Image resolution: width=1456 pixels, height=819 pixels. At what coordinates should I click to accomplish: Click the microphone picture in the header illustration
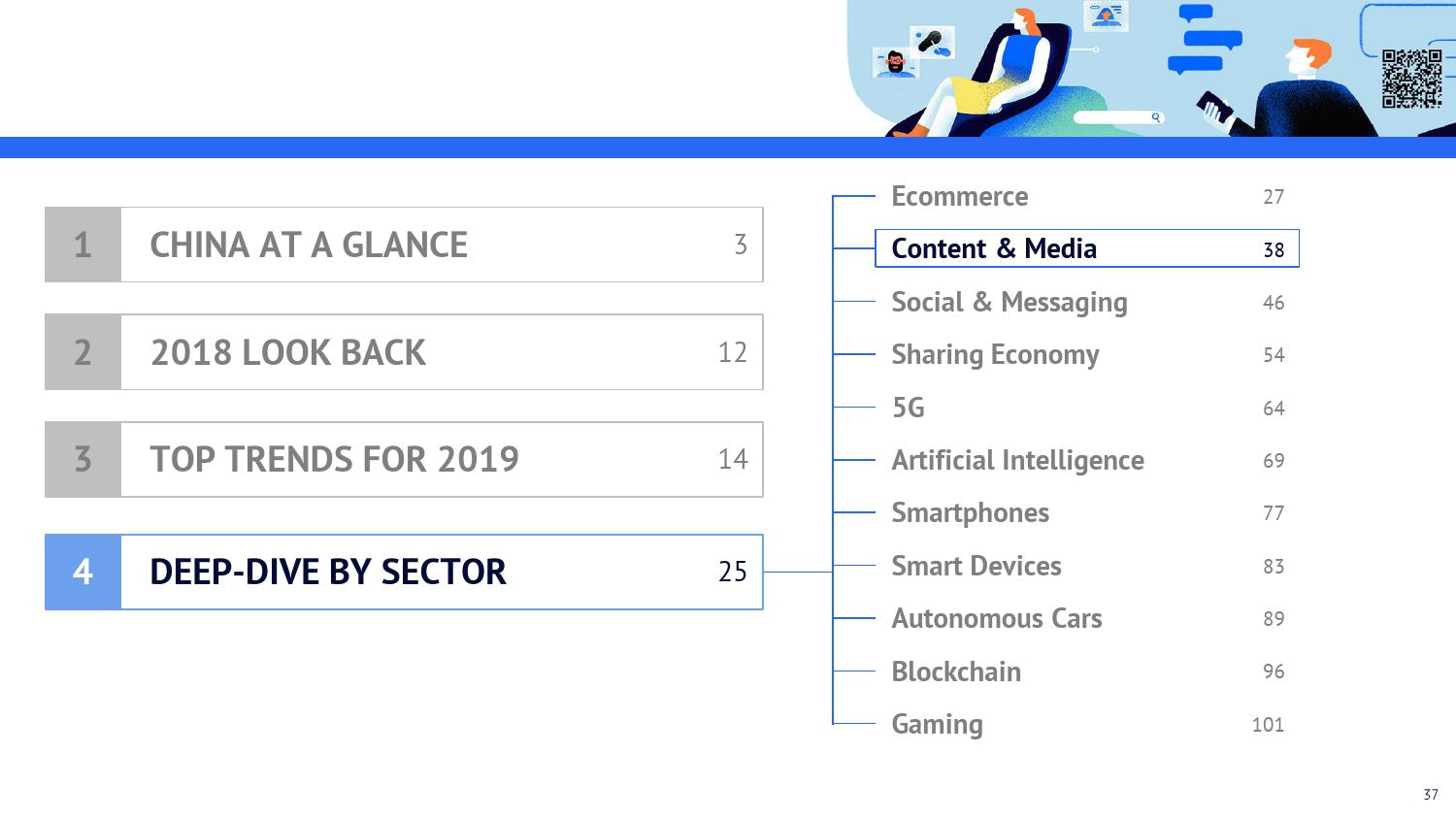[x=932, y=42]
